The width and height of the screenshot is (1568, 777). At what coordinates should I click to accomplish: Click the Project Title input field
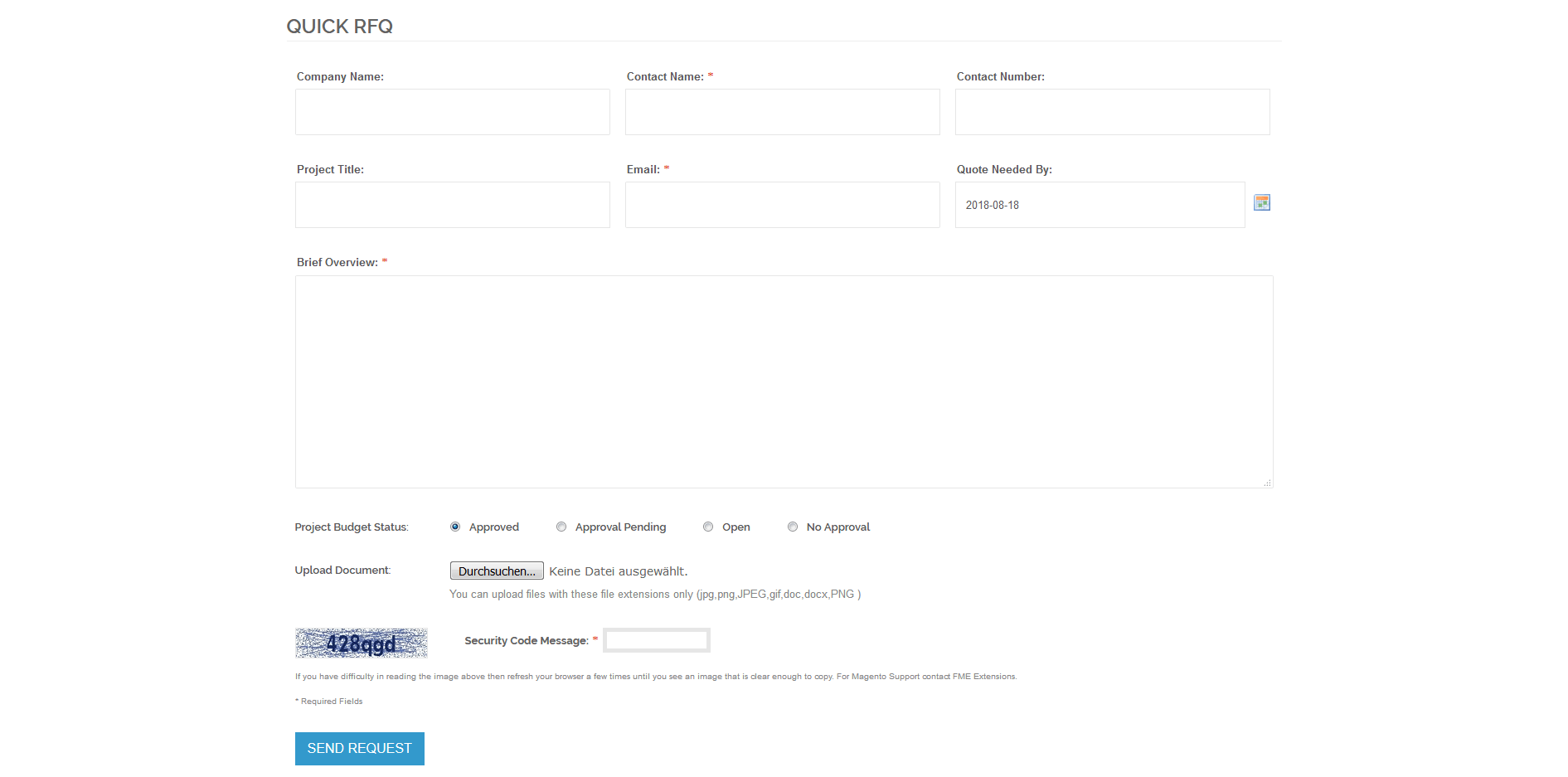[x=452, y=205]
